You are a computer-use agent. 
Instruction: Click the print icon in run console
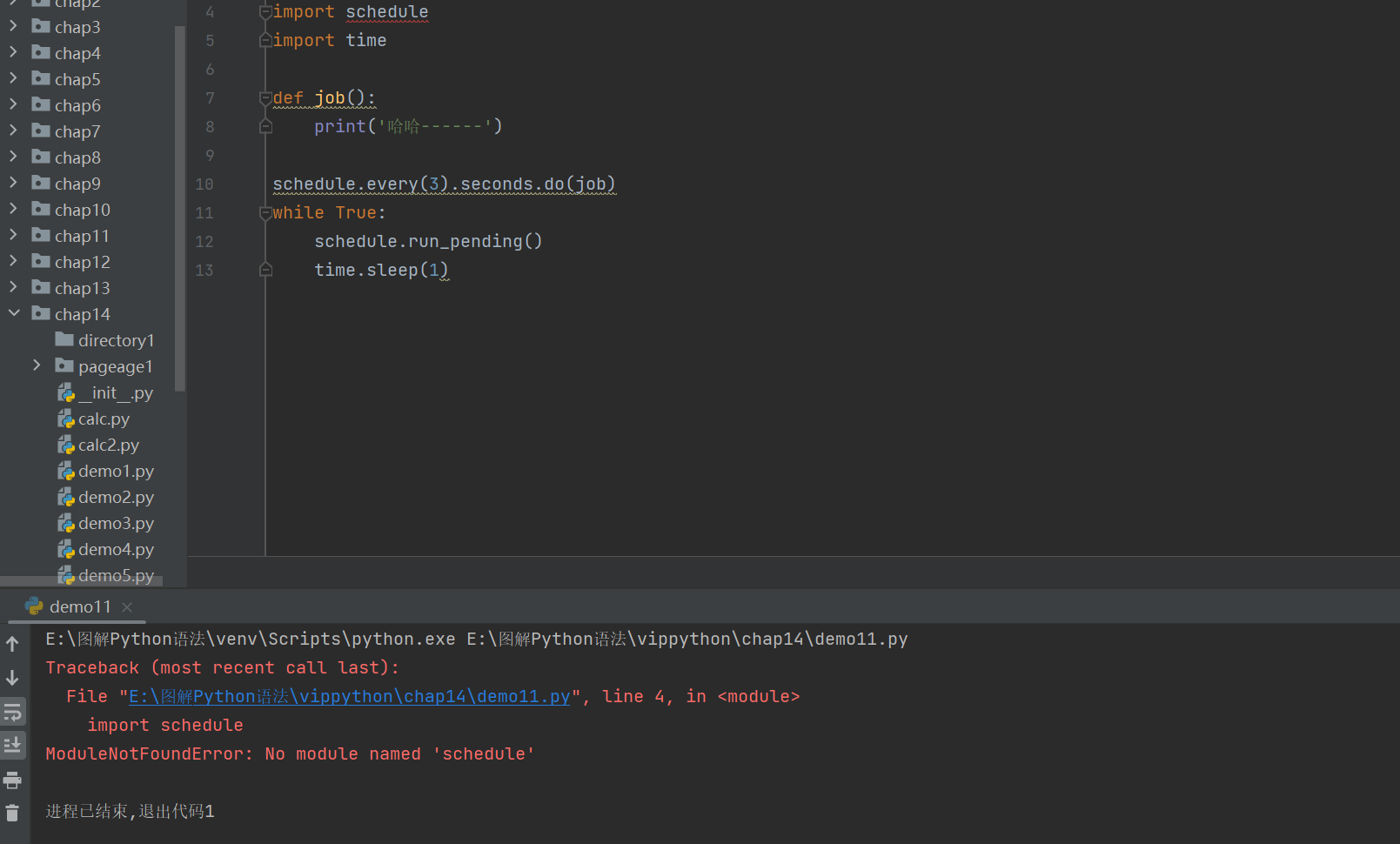click(12, 780)
